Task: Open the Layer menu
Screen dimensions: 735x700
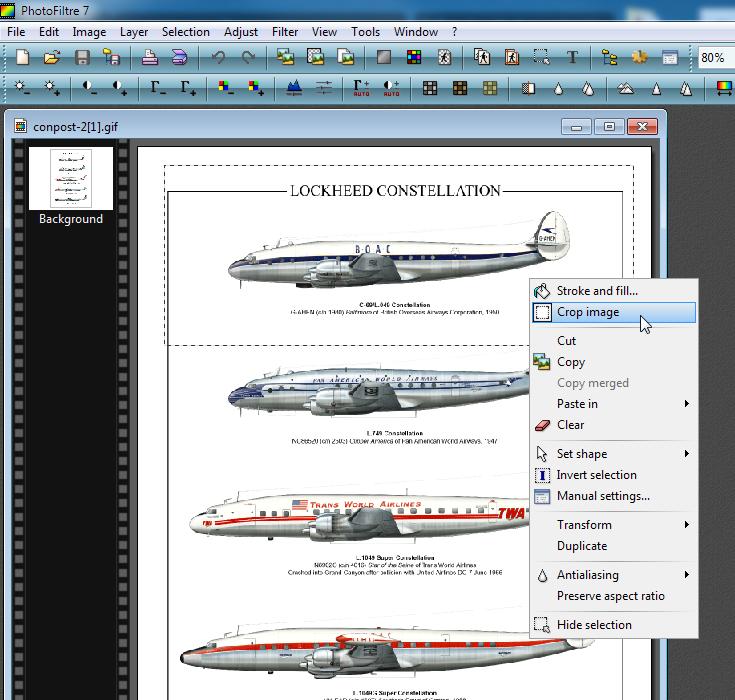Action: pos(134,32)
